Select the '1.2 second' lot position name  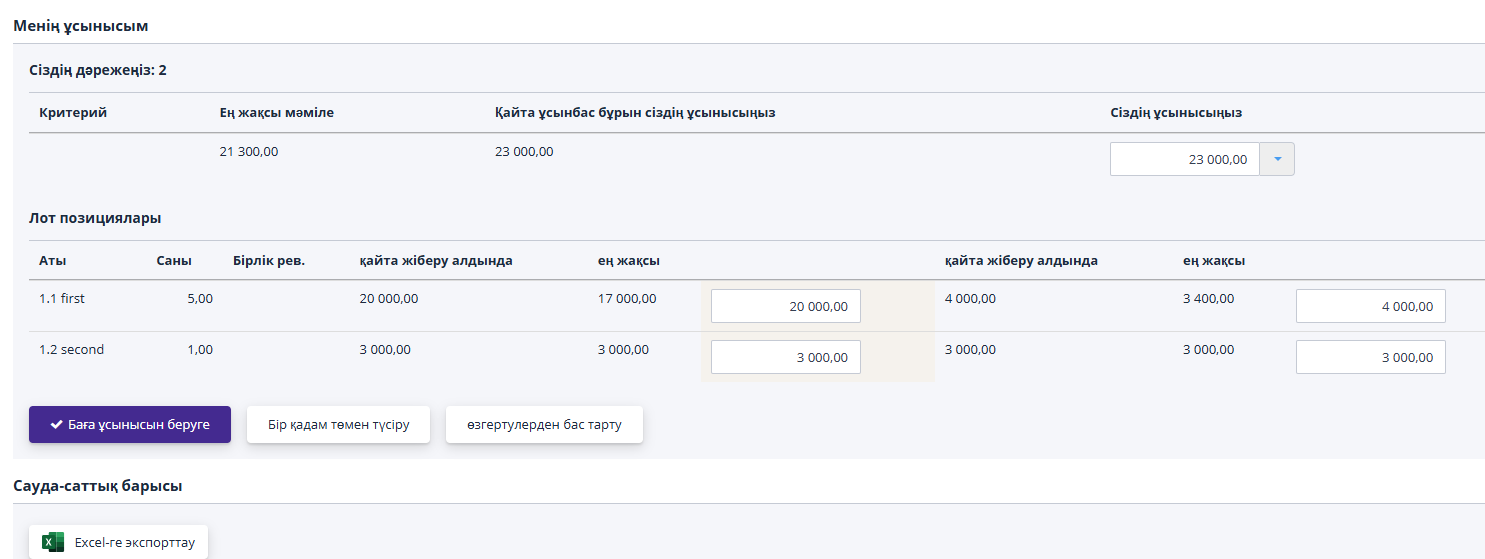point(71,349)
